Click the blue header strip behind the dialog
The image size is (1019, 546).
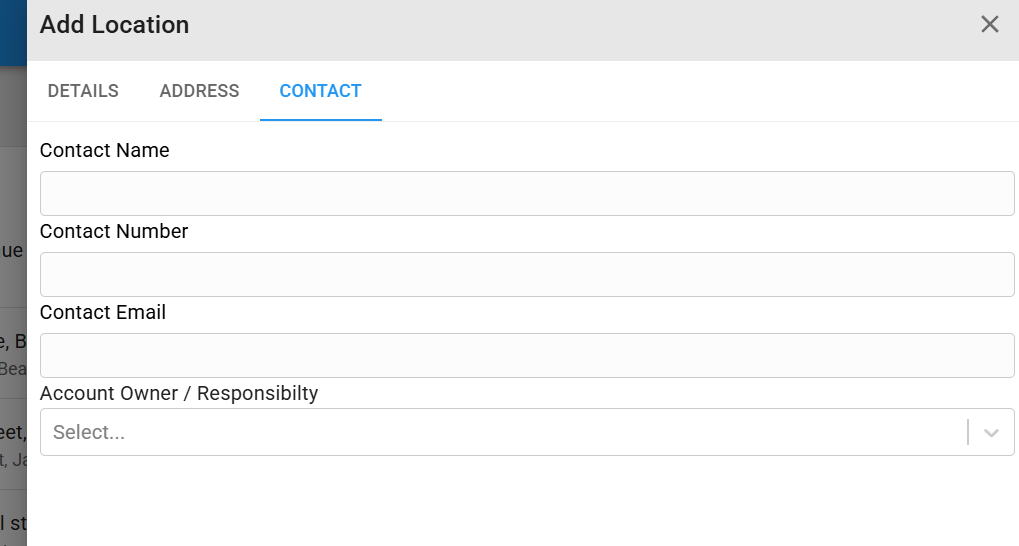[13, 32]
